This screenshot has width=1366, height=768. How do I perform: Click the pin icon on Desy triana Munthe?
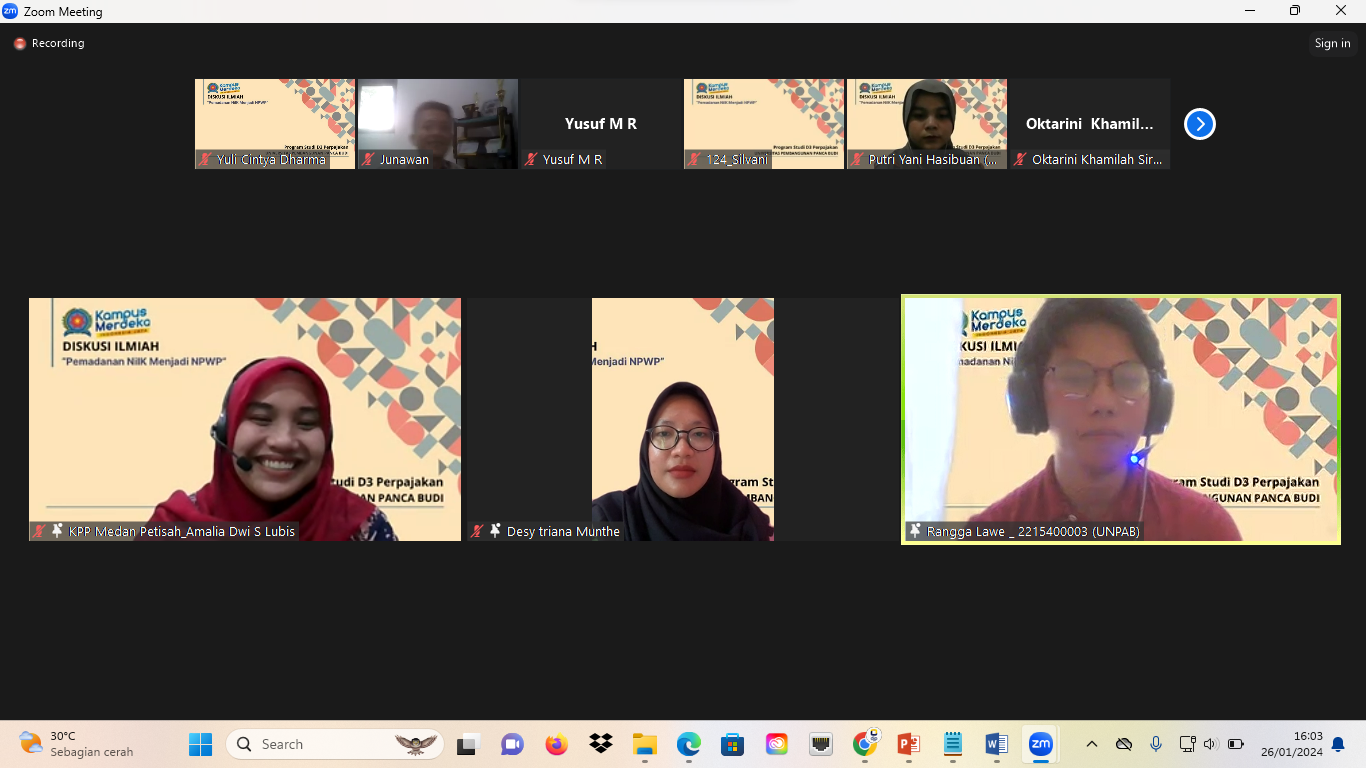pos(495,531)
